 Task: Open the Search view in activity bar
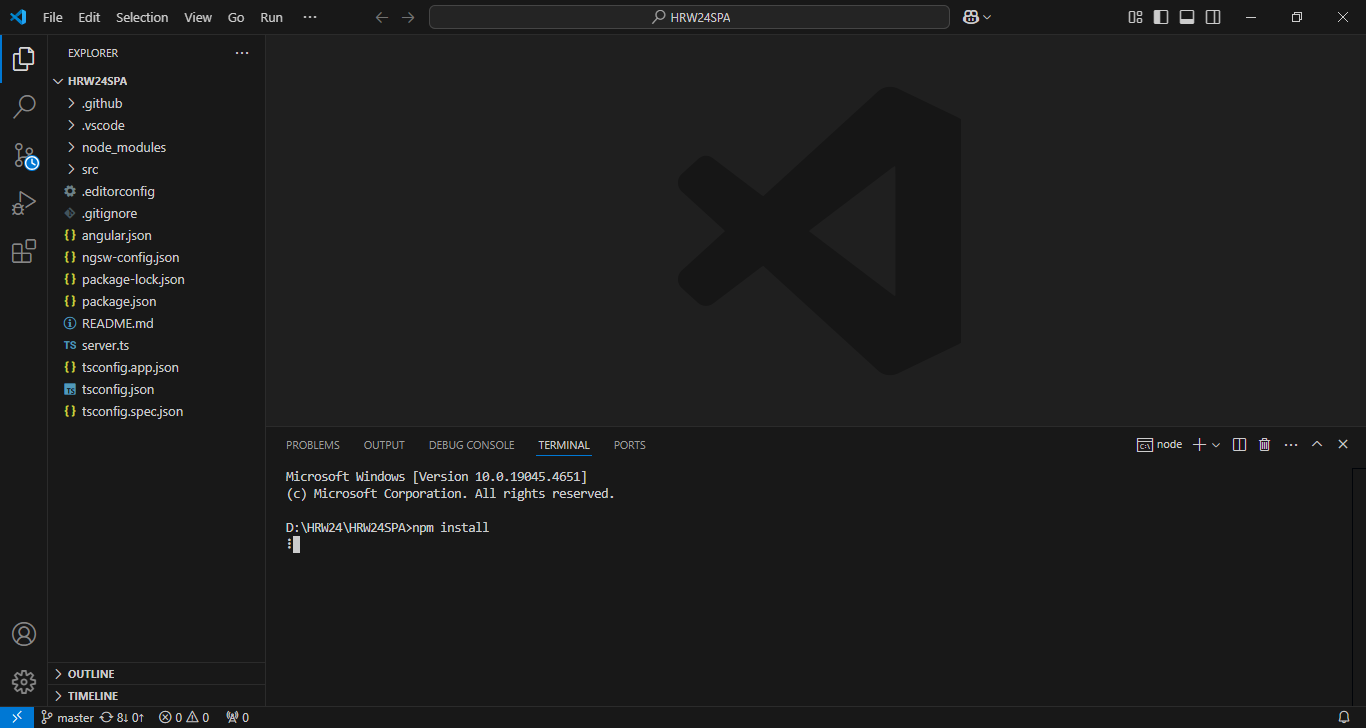[x=24, y=106]
